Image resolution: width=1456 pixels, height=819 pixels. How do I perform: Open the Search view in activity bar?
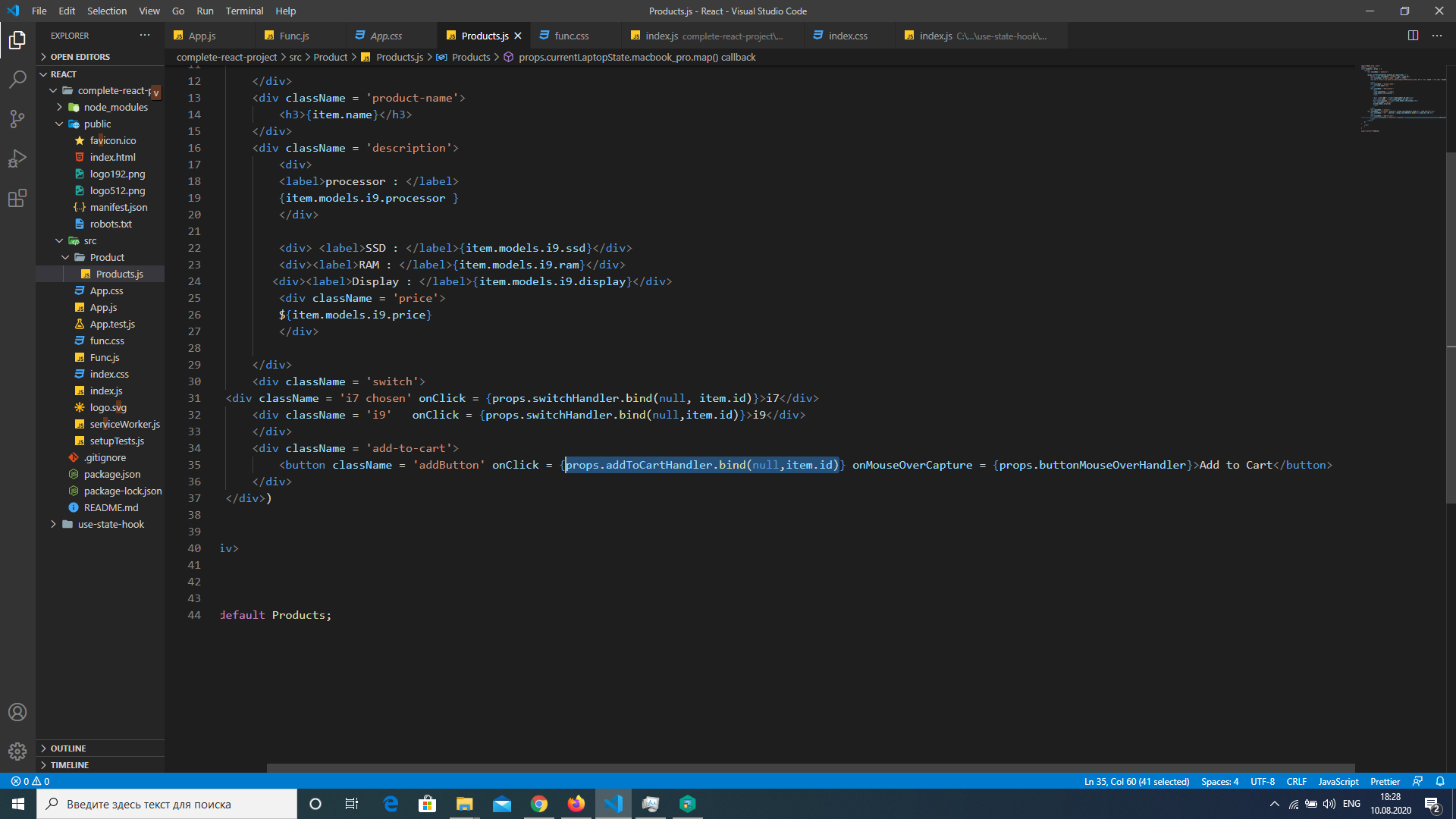[17, 79]
